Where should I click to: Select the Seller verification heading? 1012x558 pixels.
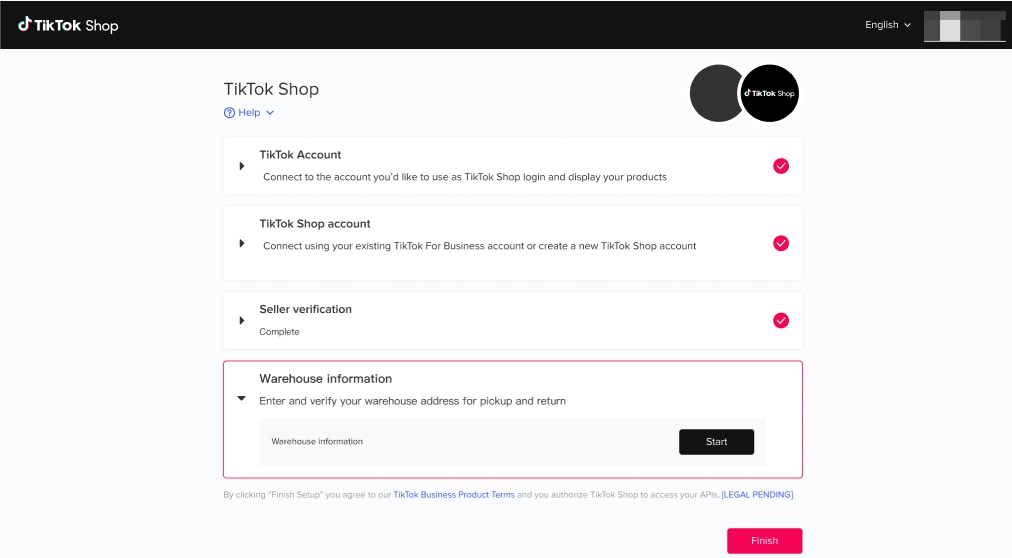tap(305, 309)
